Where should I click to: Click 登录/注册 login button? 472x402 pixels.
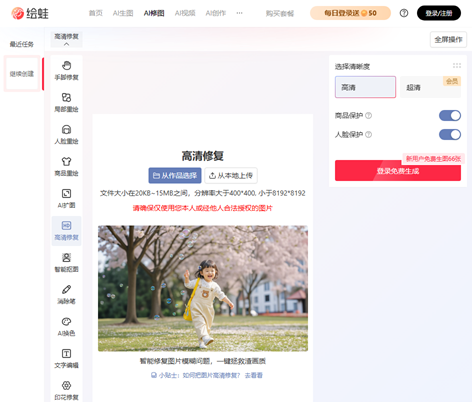tap(439, 13)
